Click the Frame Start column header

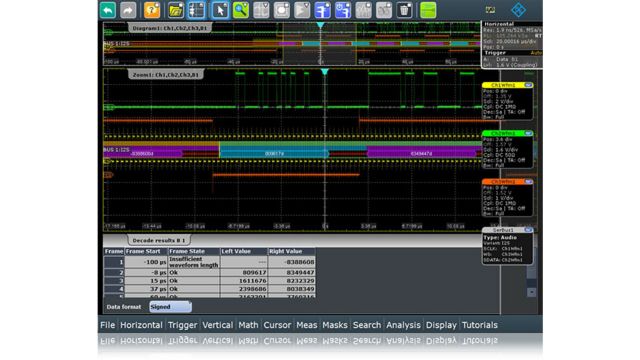(x=146, y=251)
